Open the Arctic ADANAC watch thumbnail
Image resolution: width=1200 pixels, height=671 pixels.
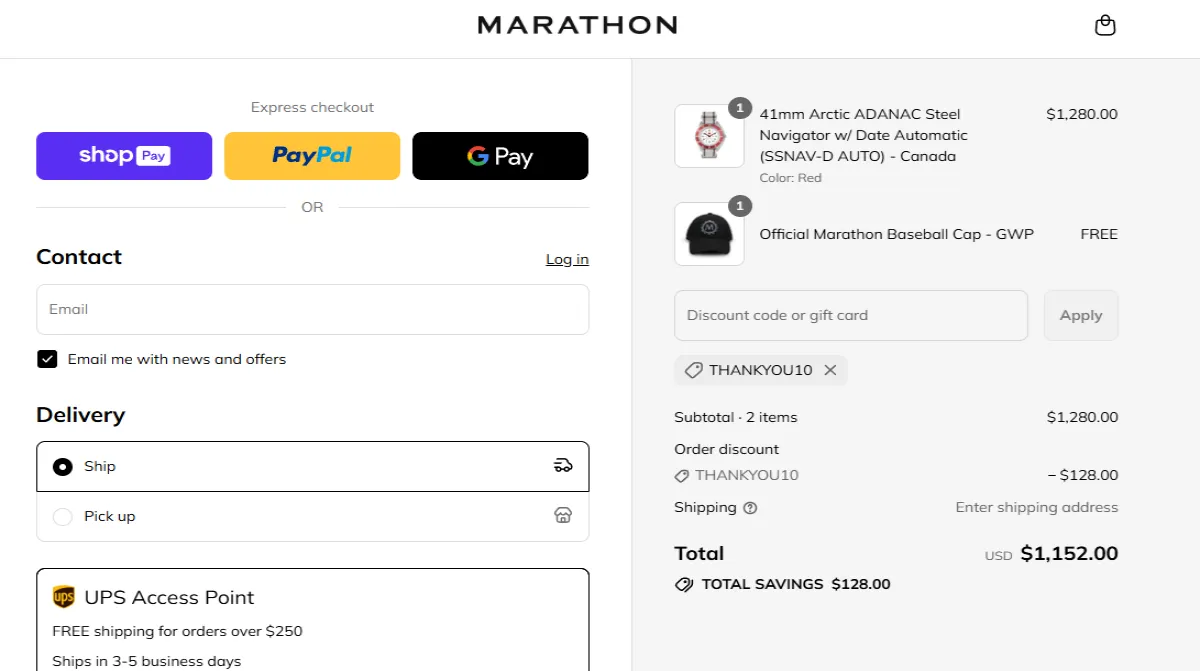[709, 136]
